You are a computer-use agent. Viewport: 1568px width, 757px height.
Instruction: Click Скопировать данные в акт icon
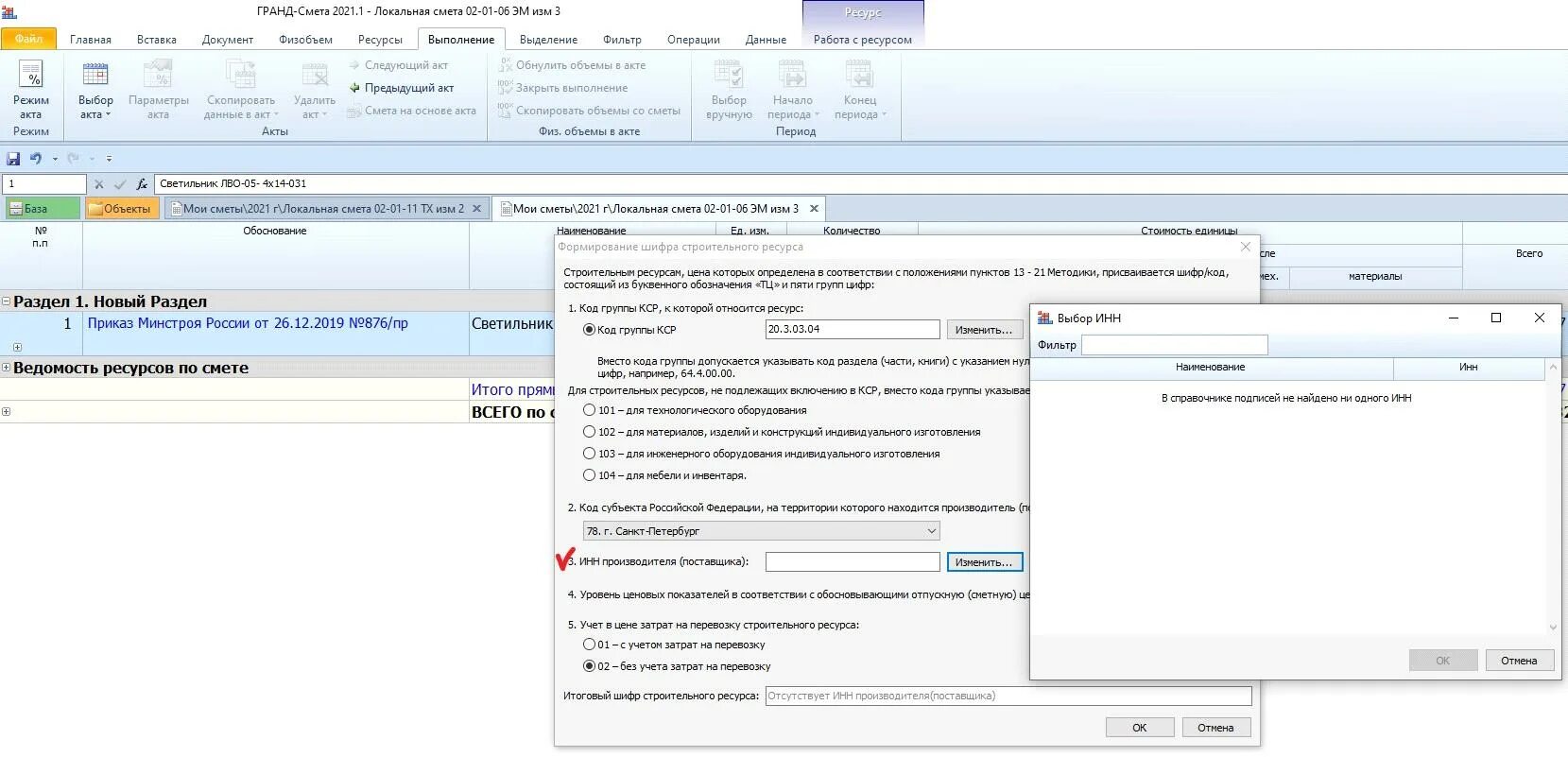[x=241, y=75]
